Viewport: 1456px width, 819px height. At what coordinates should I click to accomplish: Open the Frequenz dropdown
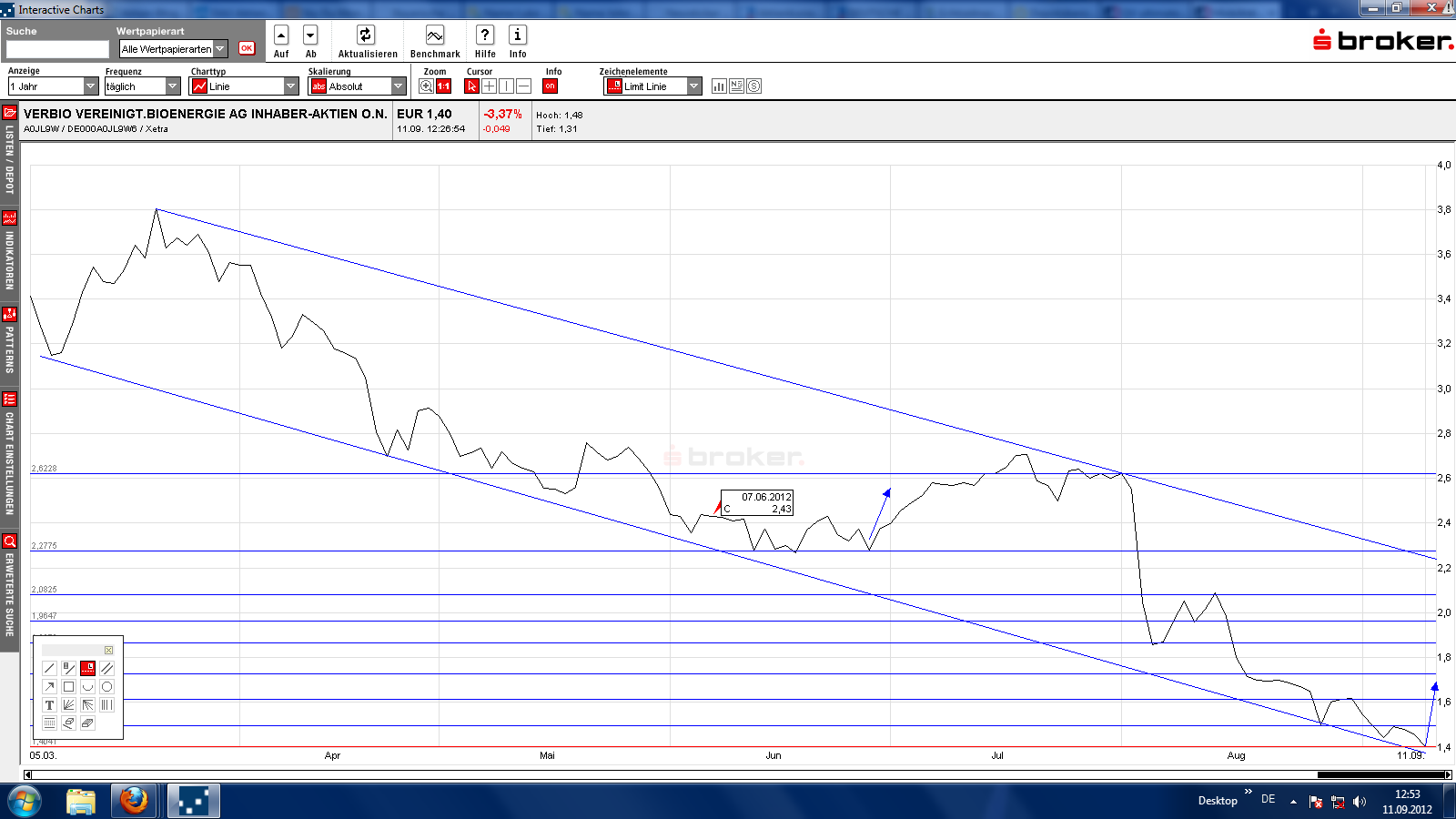[142, 86]
